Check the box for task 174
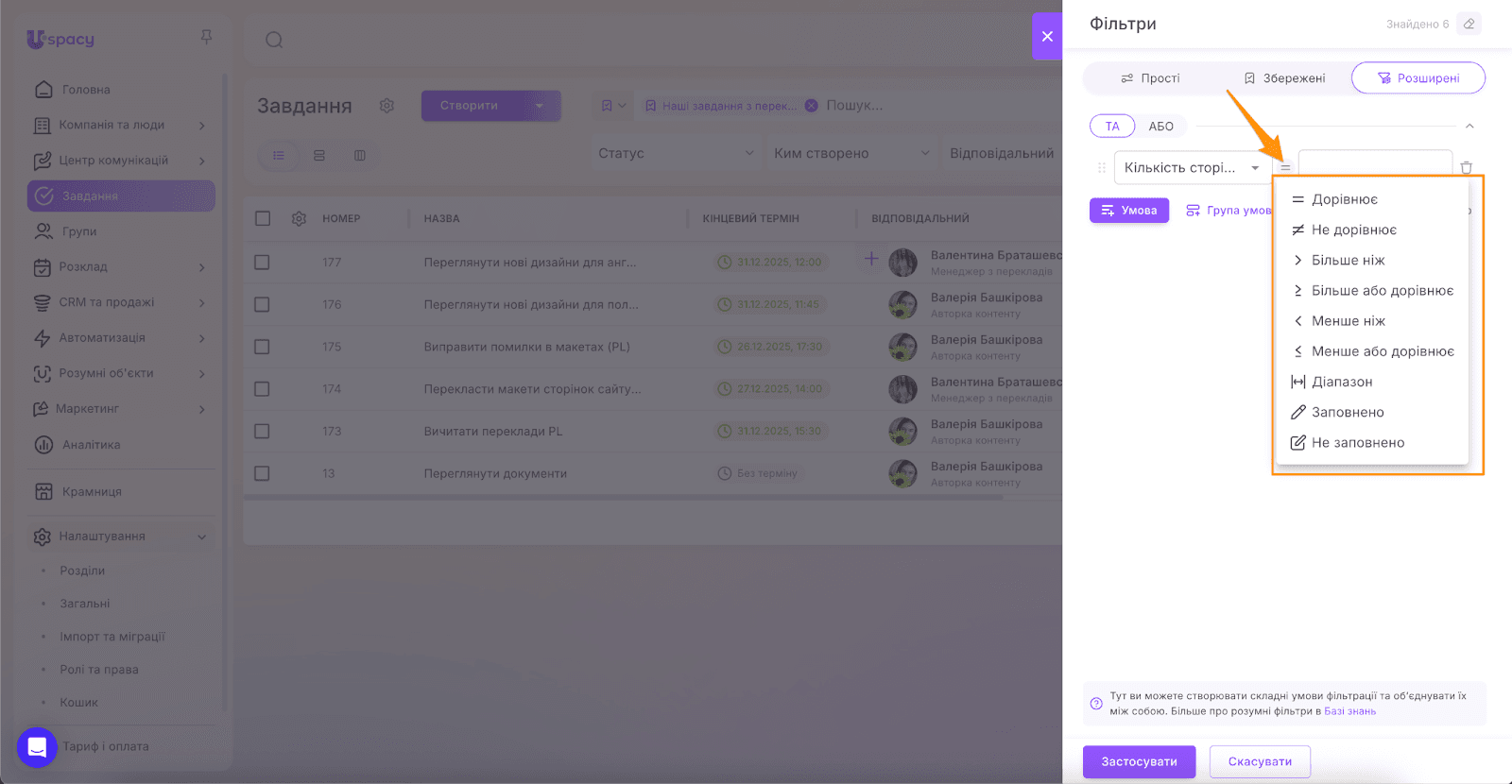The height and width of the screenshot is (784, 1512). click(x=262, y=389)
